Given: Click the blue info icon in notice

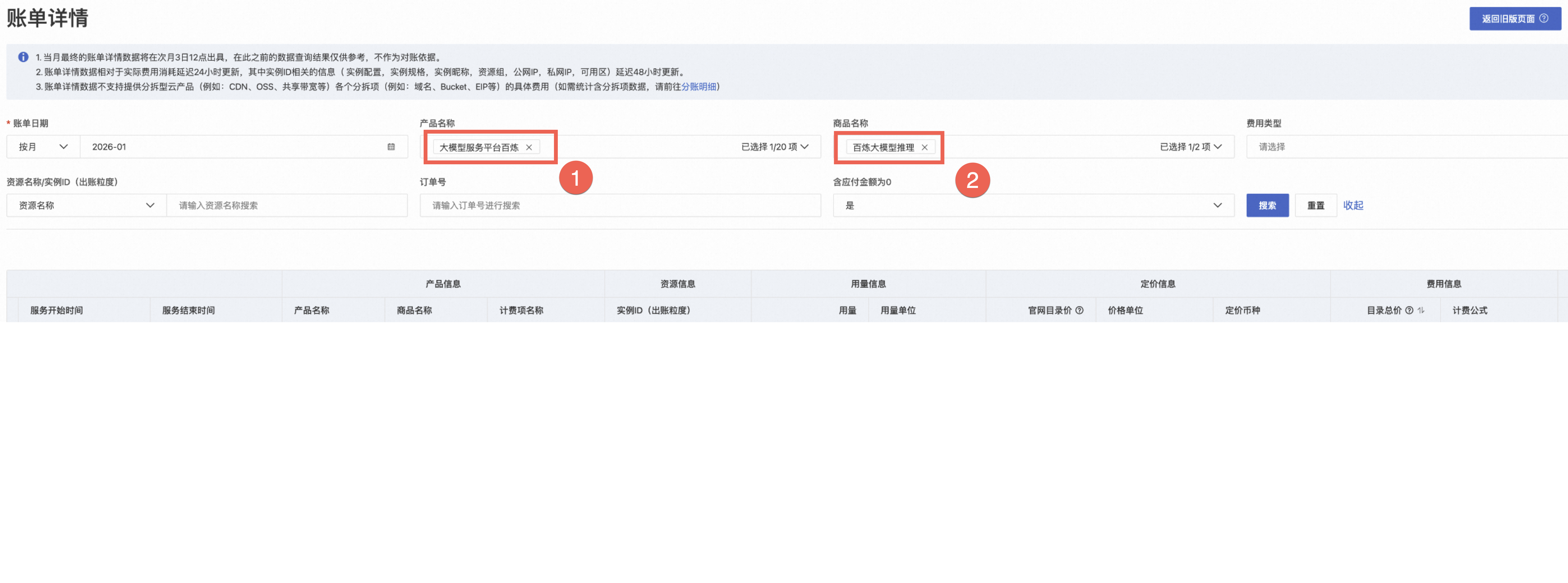Looking at the screenshot, I should (23, 57).
